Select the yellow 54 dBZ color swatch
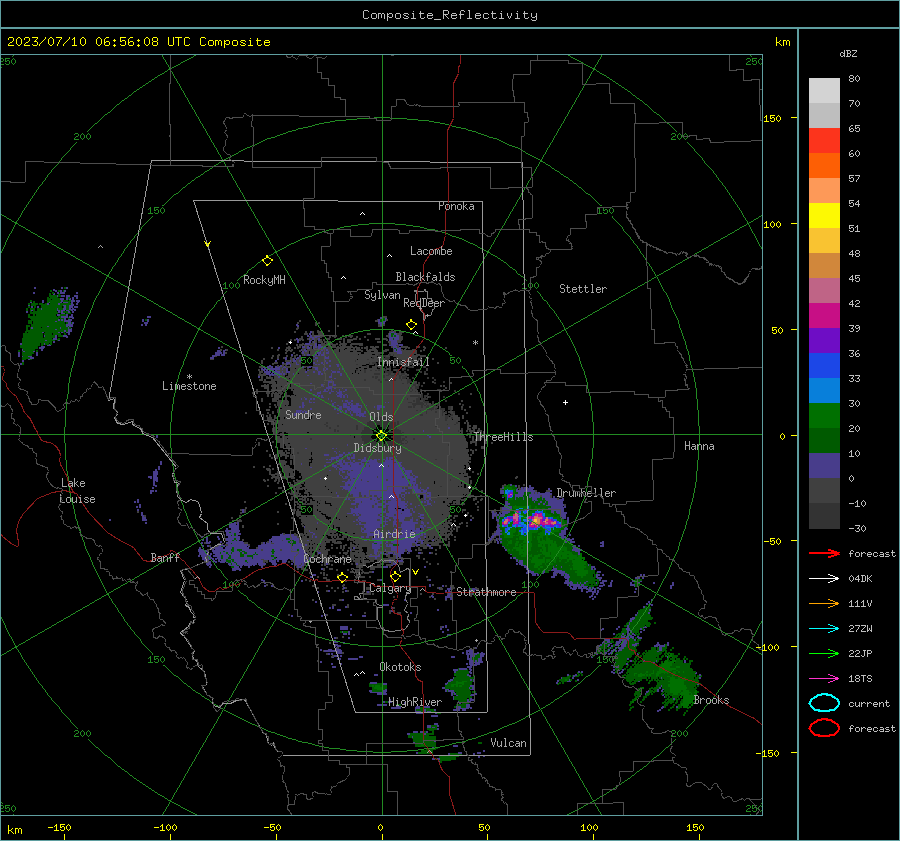900x841 pixels. [x=824, y=216]
